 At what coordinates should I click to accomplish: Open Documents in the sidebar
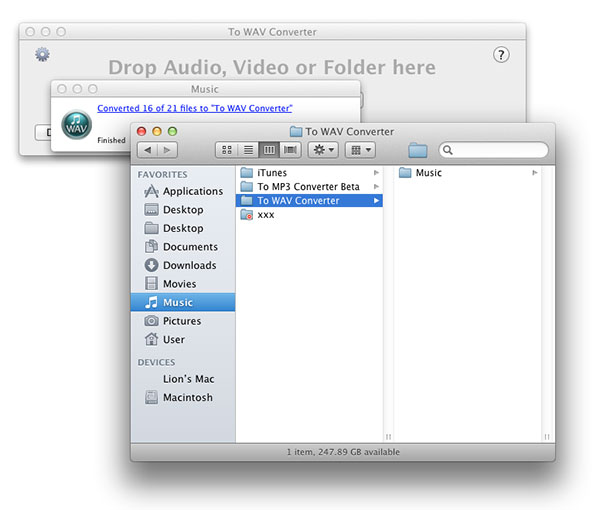pos(183,247)
